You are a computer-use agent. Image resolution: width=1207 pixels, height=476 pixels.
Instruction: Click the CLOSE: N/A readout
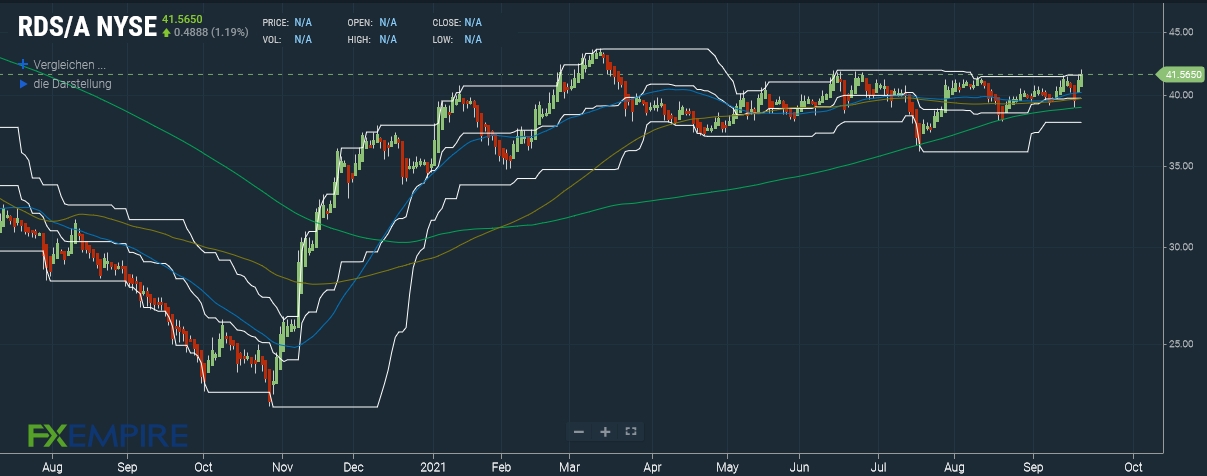click(457, 22)
